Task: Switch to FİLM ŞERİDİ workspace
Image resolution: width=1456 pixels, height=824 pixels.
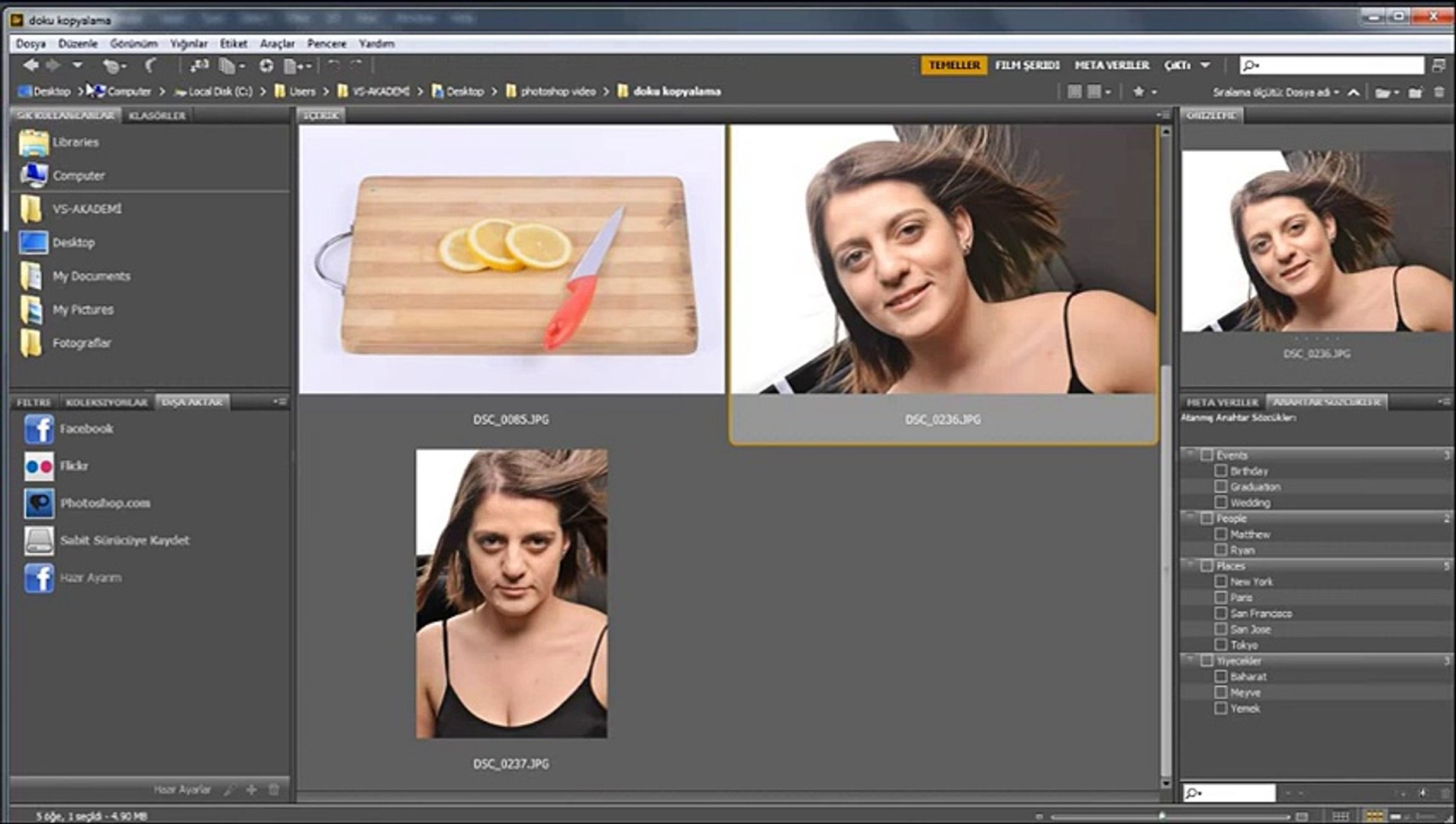Action: tap(1026, 66)
